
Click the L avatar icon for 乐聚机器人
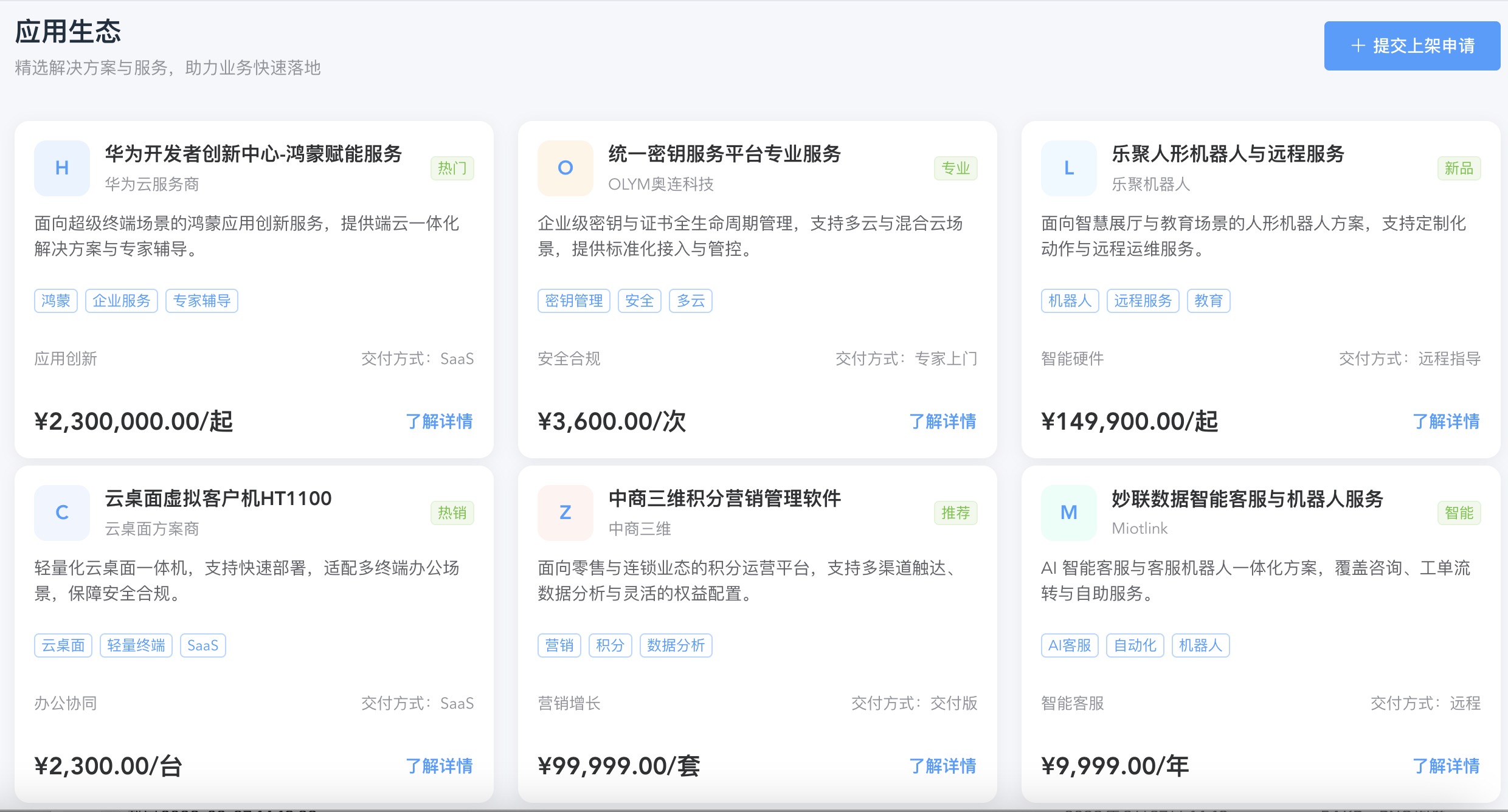(1068, 168)
